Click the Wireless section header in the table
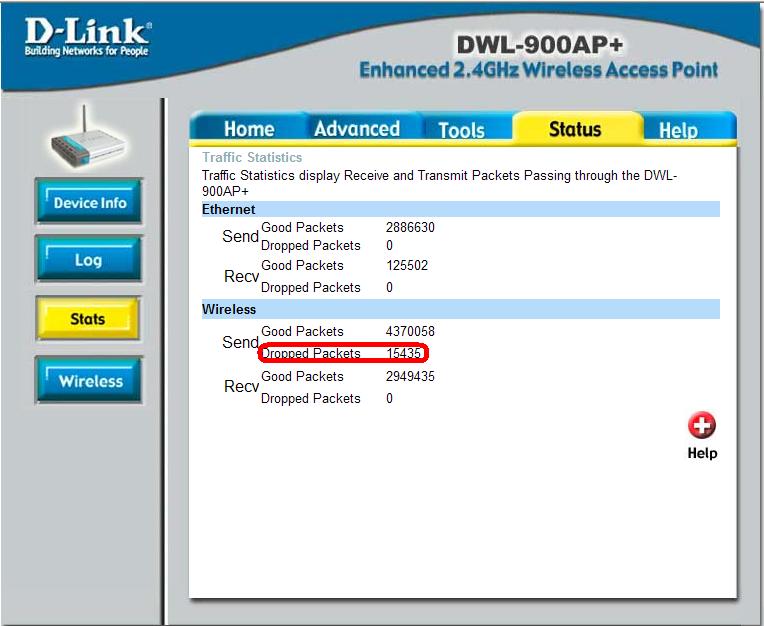This screenshot has height=626, width=764. 460,309
